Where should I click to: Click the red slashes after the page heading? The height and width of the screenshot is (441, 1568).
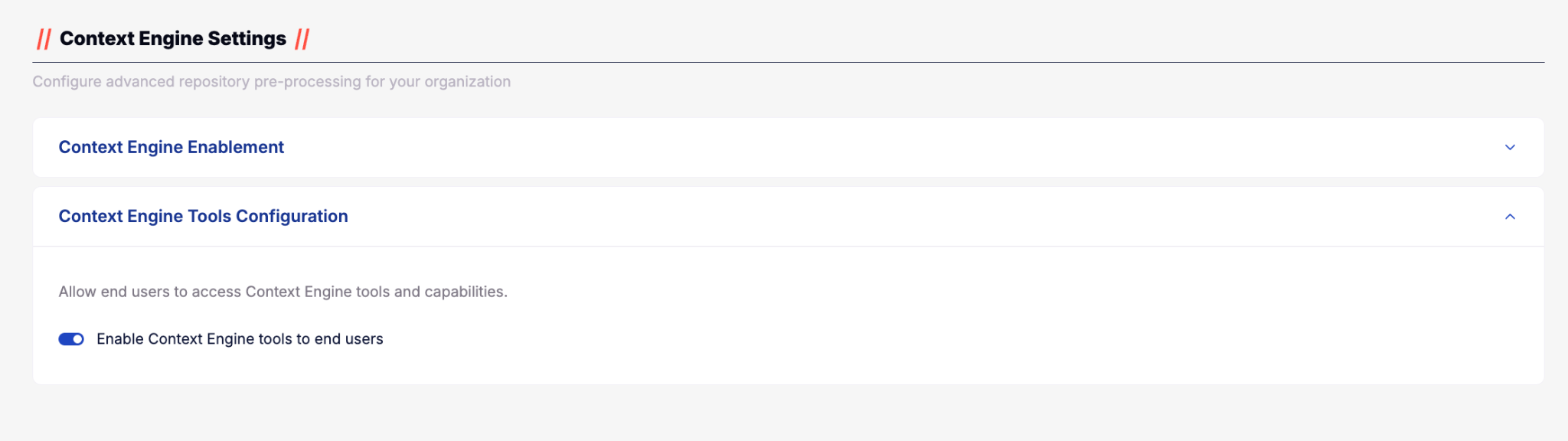(302, 39)
